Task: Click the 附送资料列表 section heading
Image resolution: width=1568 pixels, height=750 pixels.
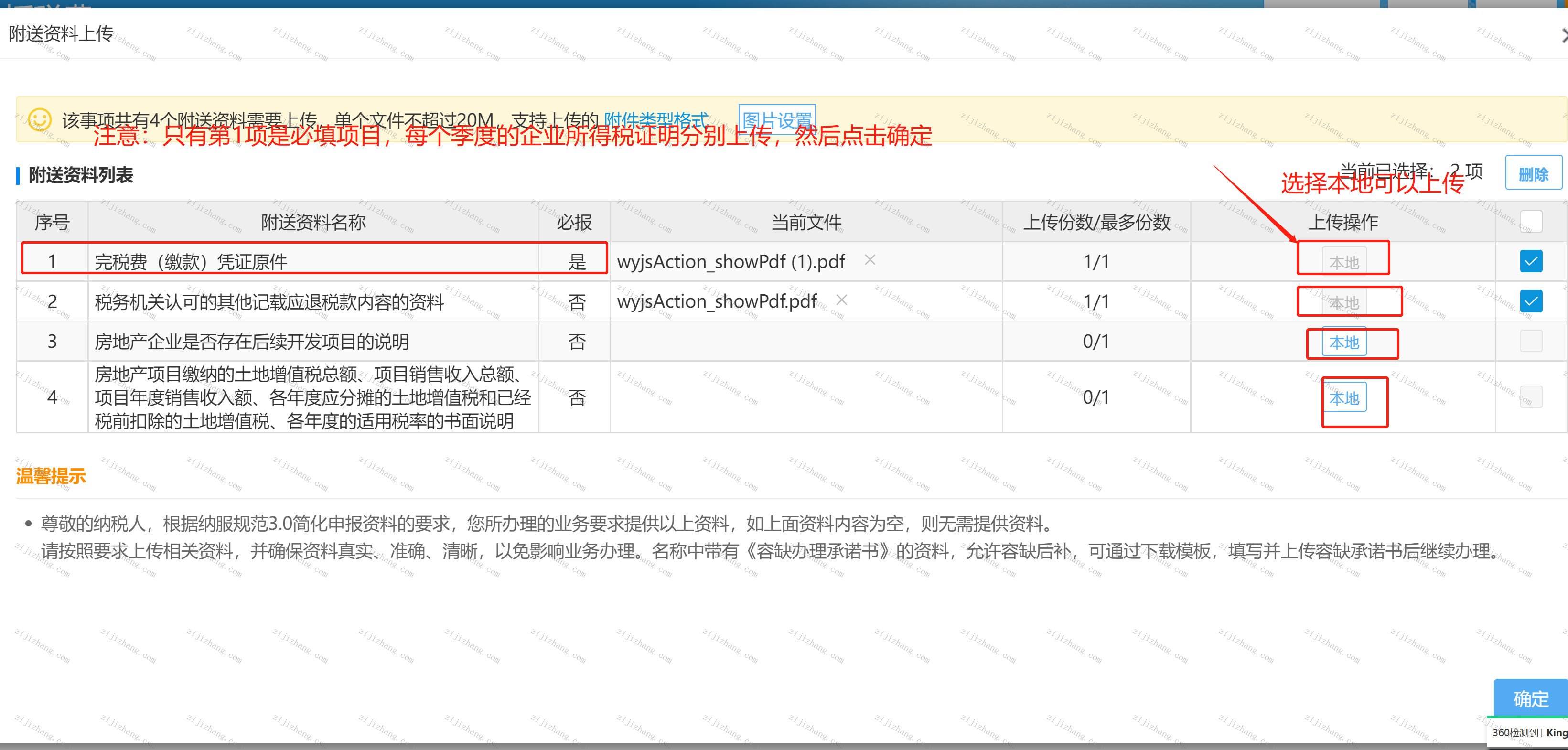Action: point(80,175)
